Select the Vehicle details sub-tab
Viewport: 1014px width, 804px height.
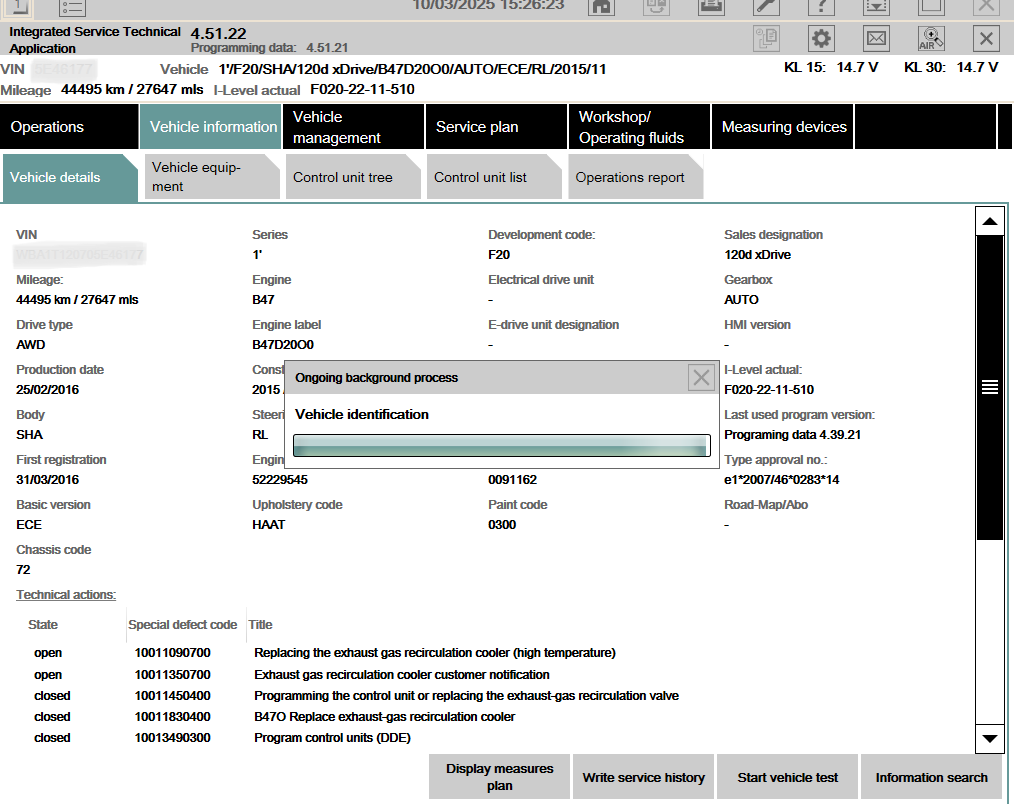69,177
